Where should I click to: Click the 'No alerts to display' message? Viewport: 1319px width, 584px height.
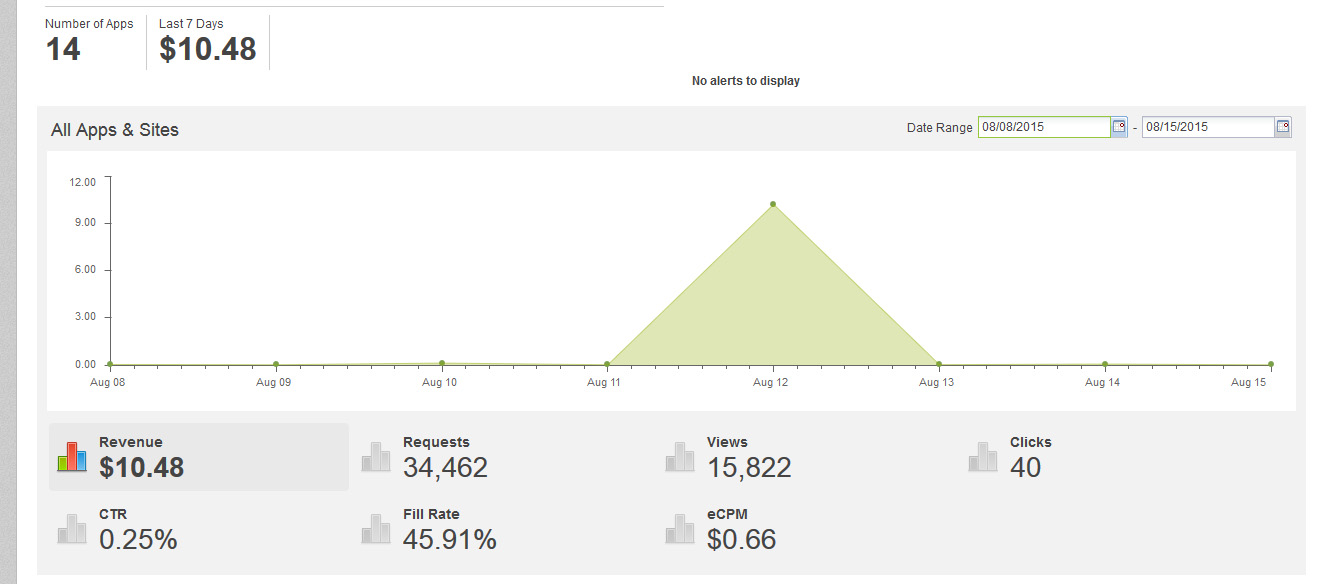click(746, 81)
